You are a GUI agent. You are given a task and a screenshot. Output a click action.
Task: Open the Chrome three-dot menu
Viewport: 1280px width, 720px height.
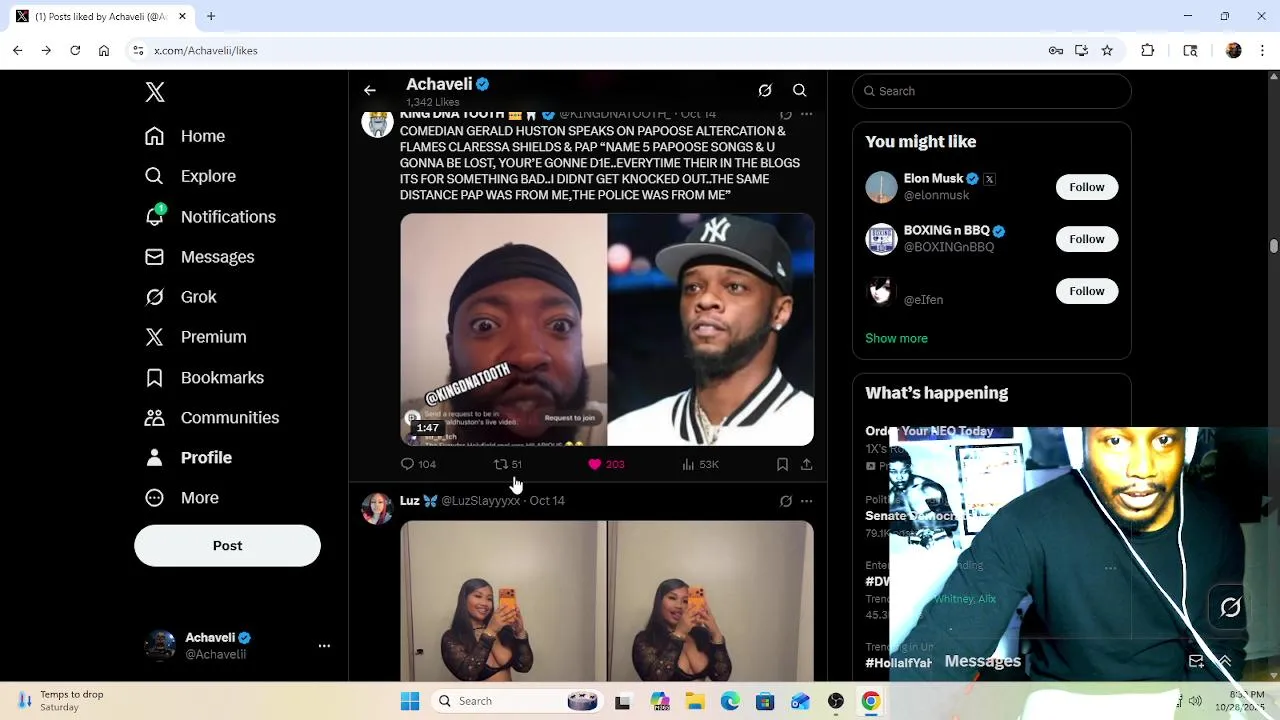point(1262,50)
